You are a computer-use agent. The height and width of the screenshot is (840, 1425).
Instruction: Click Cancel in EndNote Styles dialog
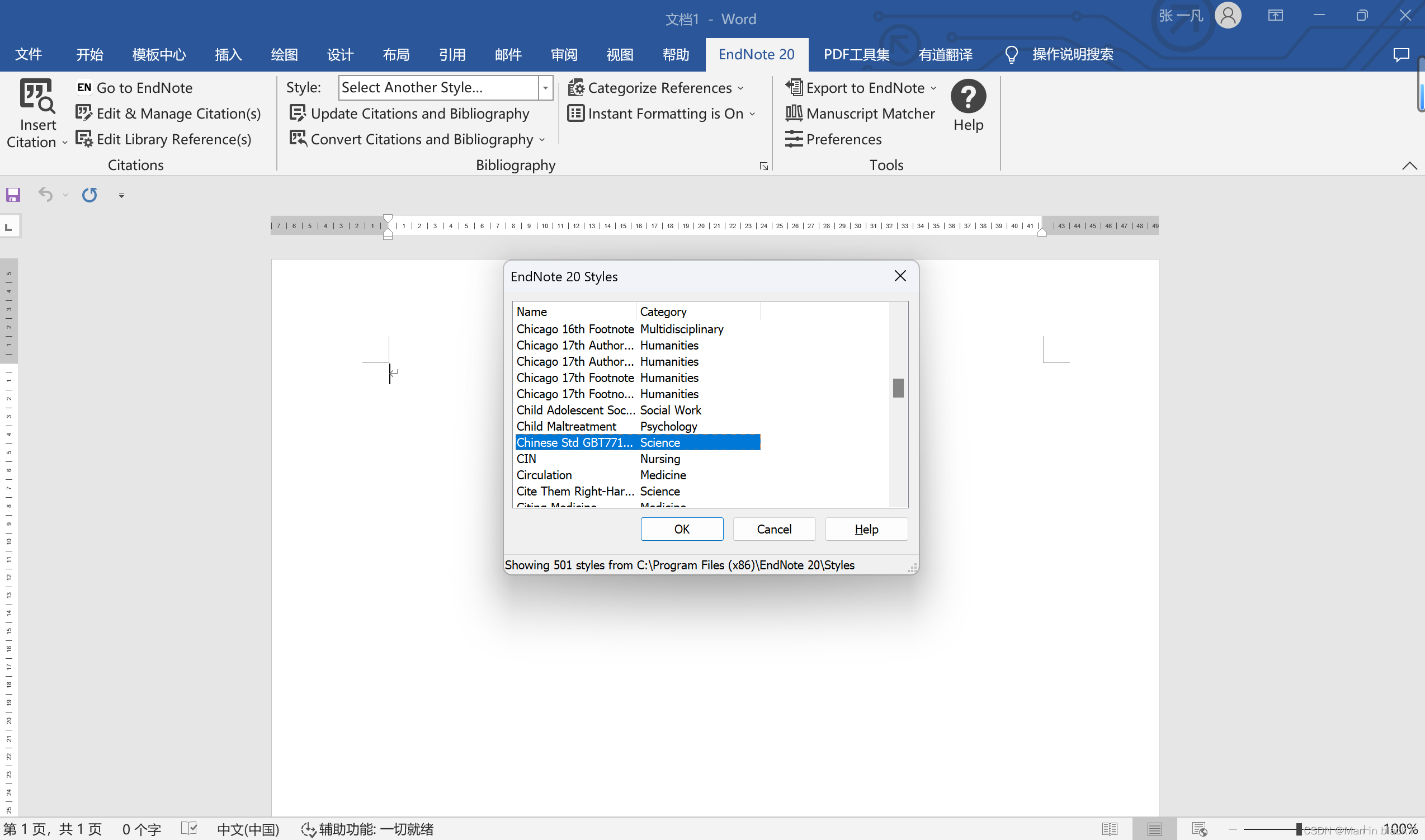[773, 528]
